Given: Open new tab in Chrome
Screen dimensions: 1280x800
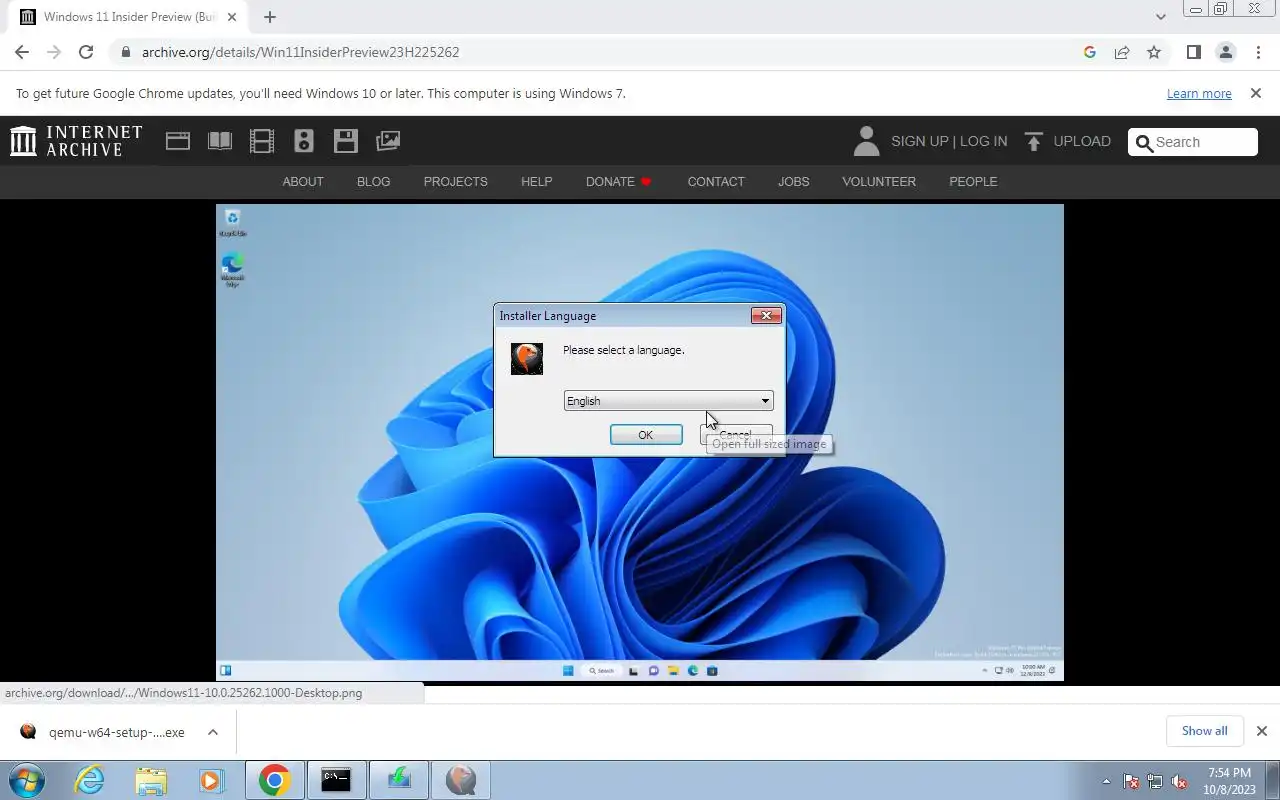Looking at the screenshot, I should pyautogui.click(x=270, y=17).
